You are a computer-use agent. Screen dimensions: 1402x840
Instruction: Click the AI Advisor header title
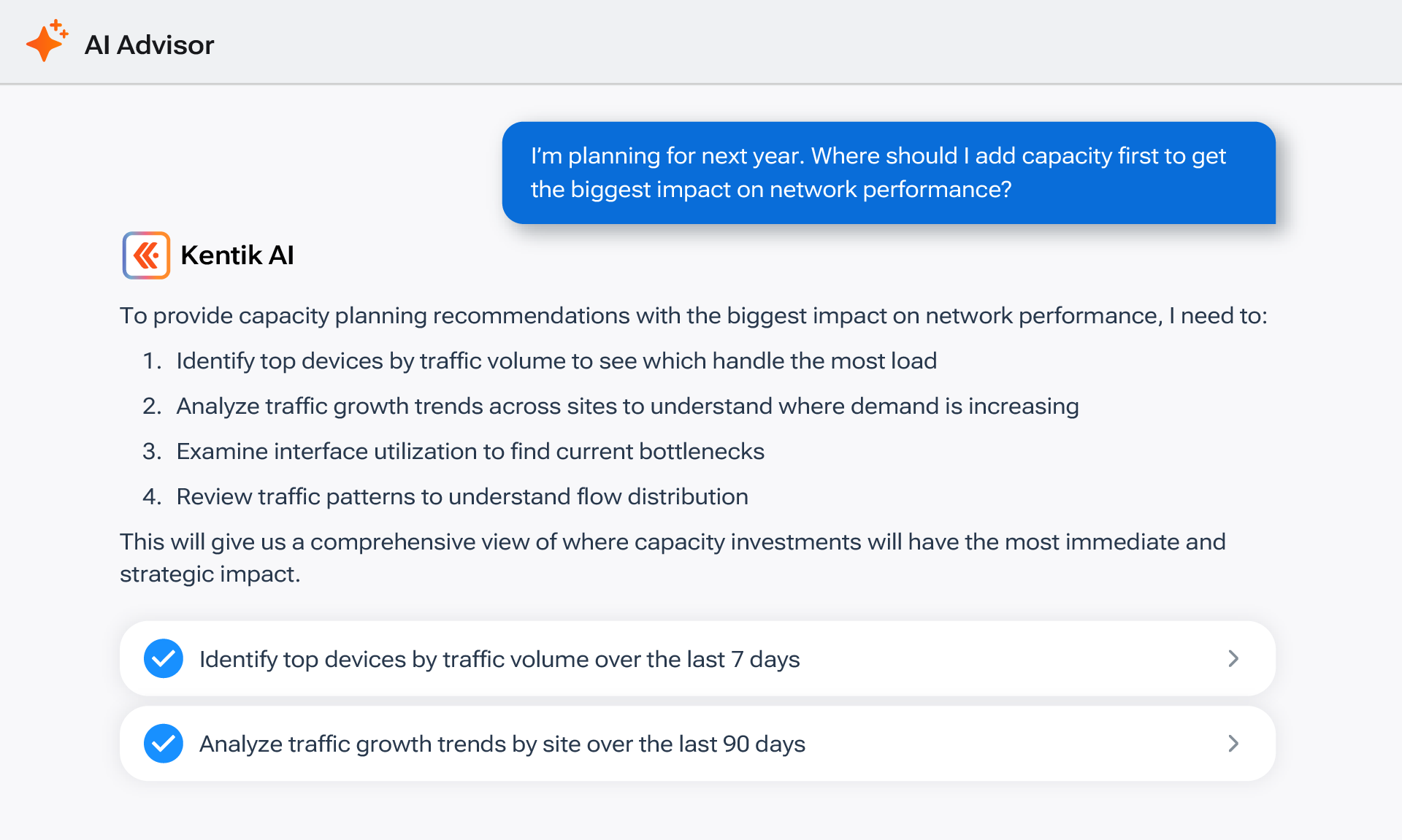[x=150, y=45]
